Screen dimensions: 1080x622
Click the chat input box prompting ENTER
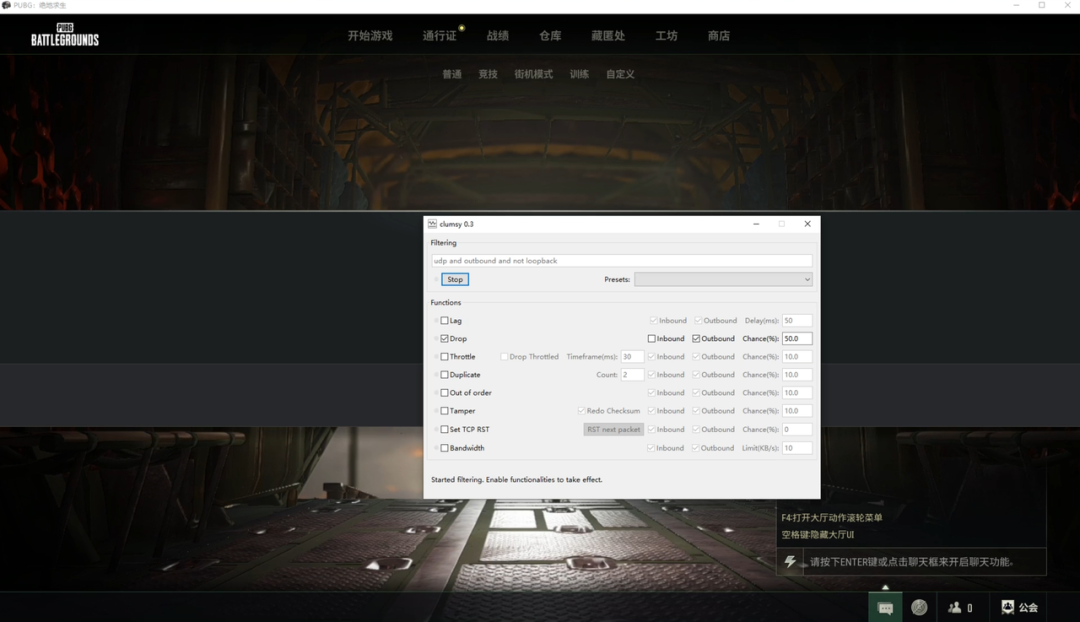924,561
